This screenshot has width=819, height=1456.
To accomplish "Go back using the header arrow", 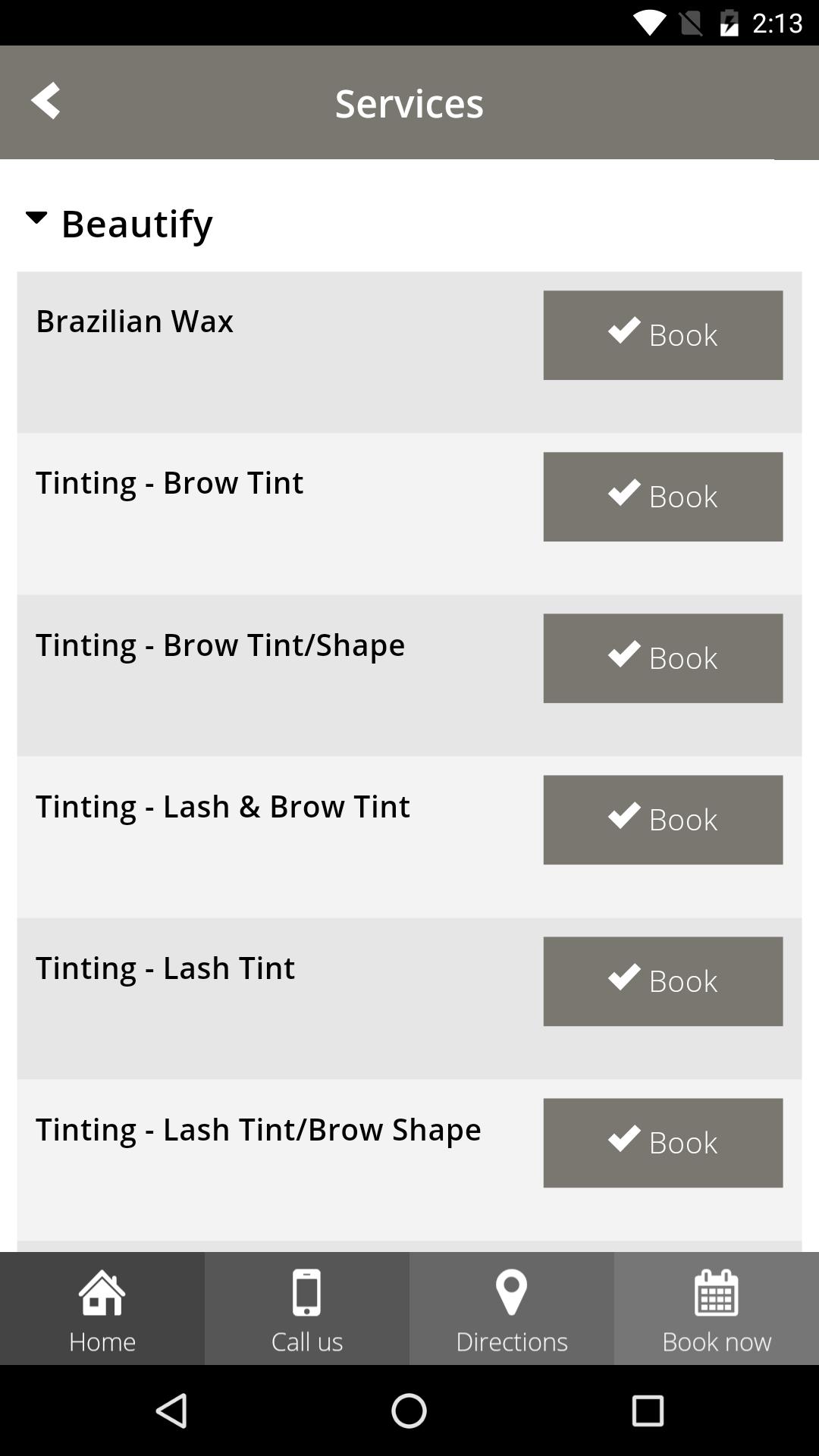I will coord(45,101).
